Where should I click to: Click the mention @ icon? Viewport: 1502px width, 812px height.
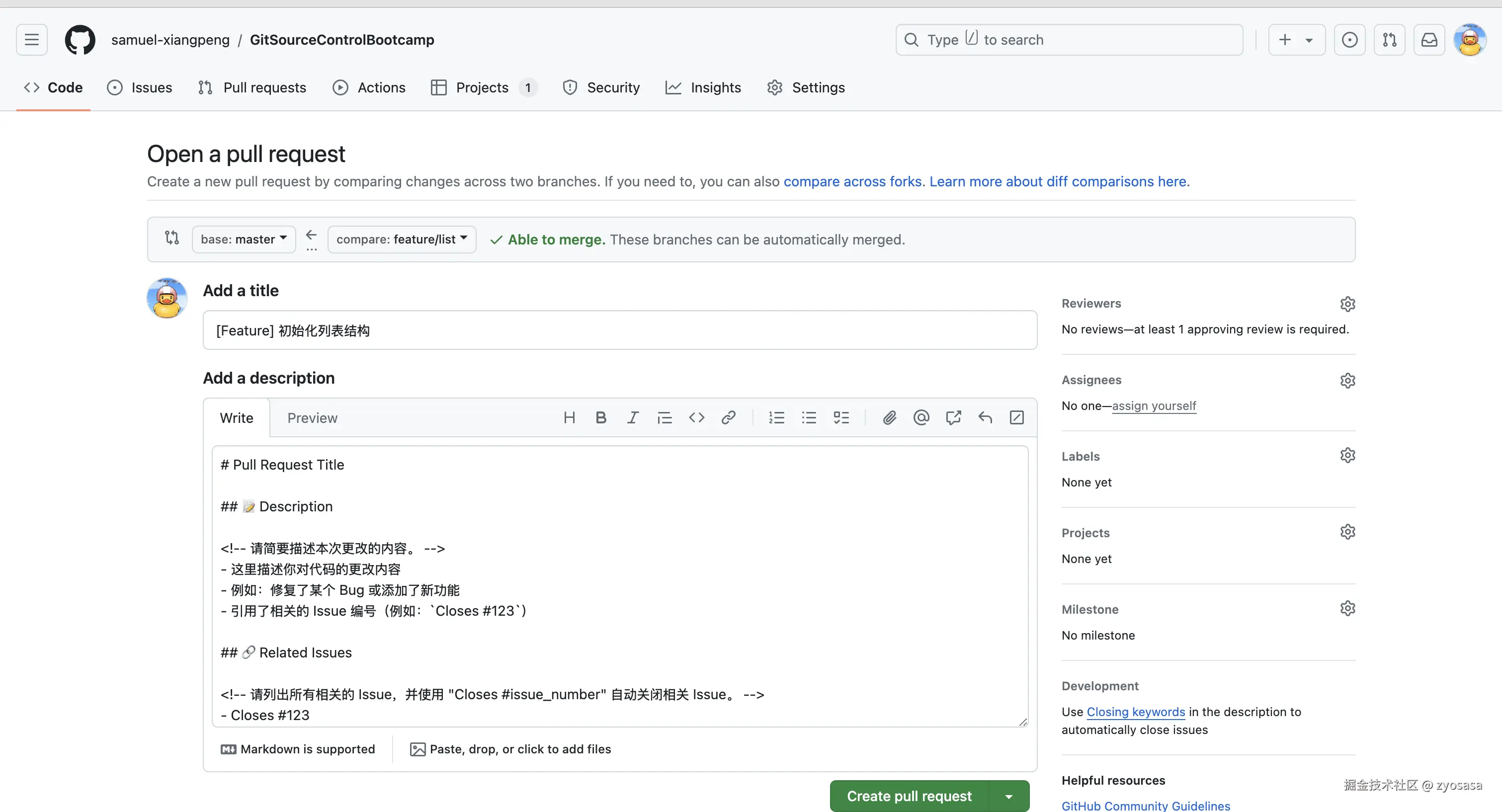921,417
